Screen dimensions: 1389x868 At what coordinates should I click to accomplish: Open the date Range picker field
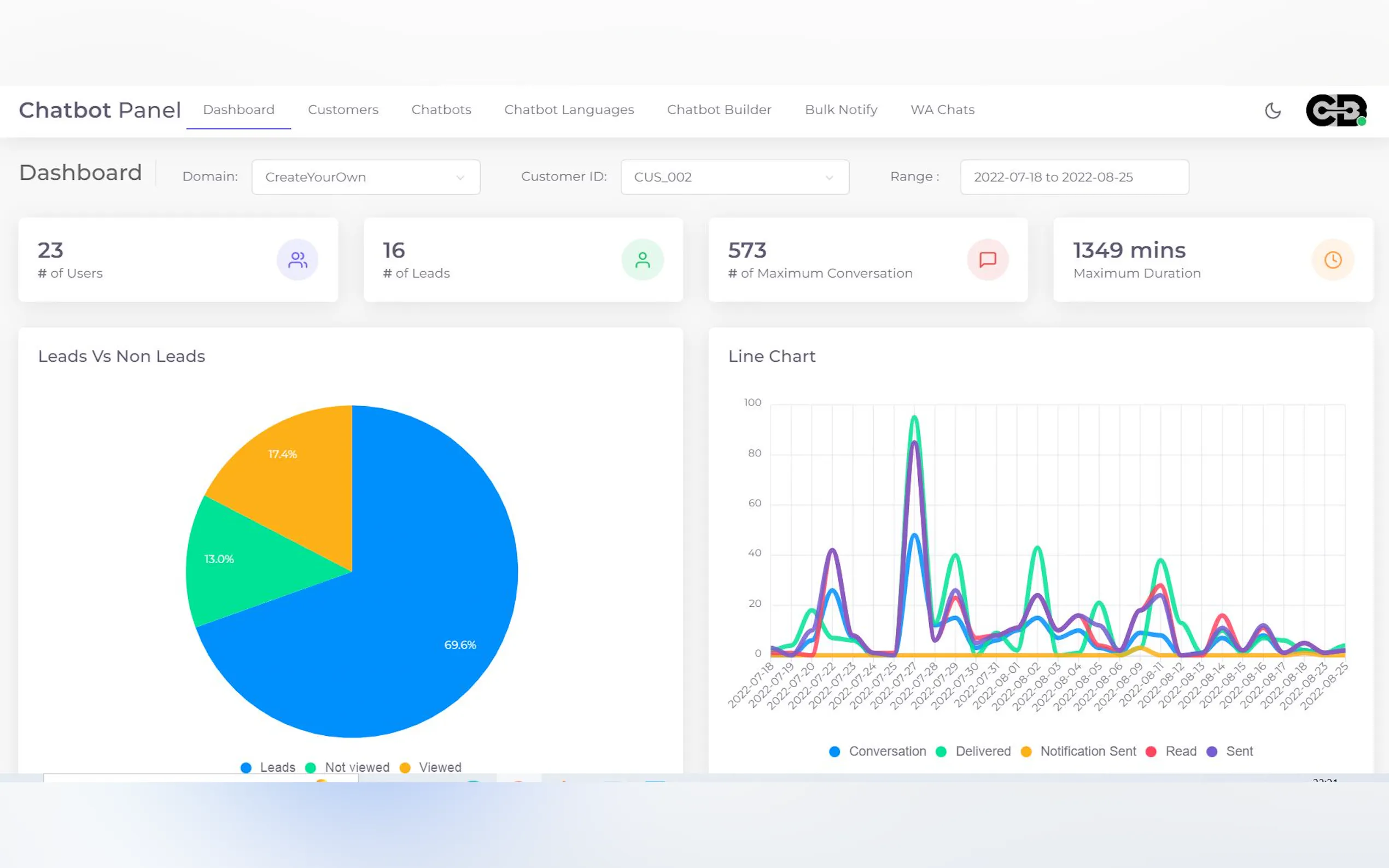[x=1074, y=177]
